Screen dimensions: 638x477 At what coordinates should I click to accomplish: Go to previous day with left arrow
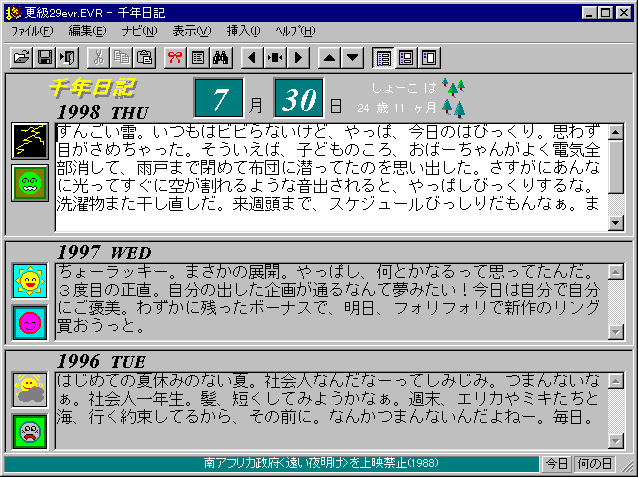pyautogui.click(x=252, y=58)
